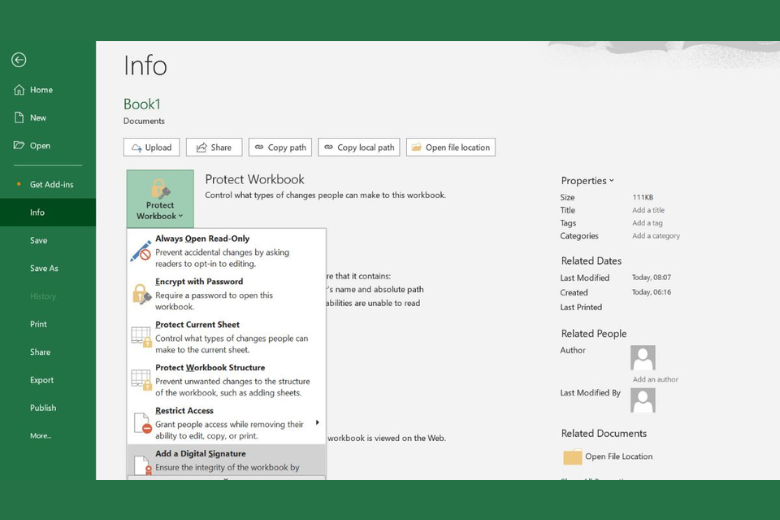780x520 pixels.
Task: Open the Restrict Access submenu arrow
Action: (317, 422)
